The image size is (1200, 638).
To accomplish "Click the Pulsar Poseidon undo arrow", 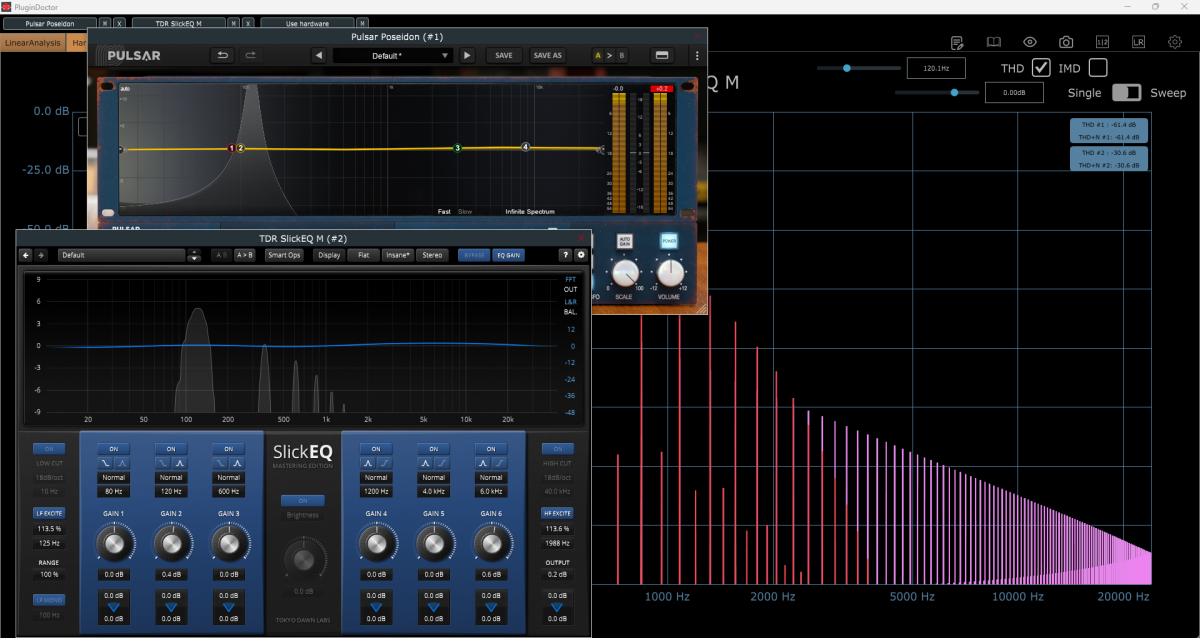I will [223, 55].
